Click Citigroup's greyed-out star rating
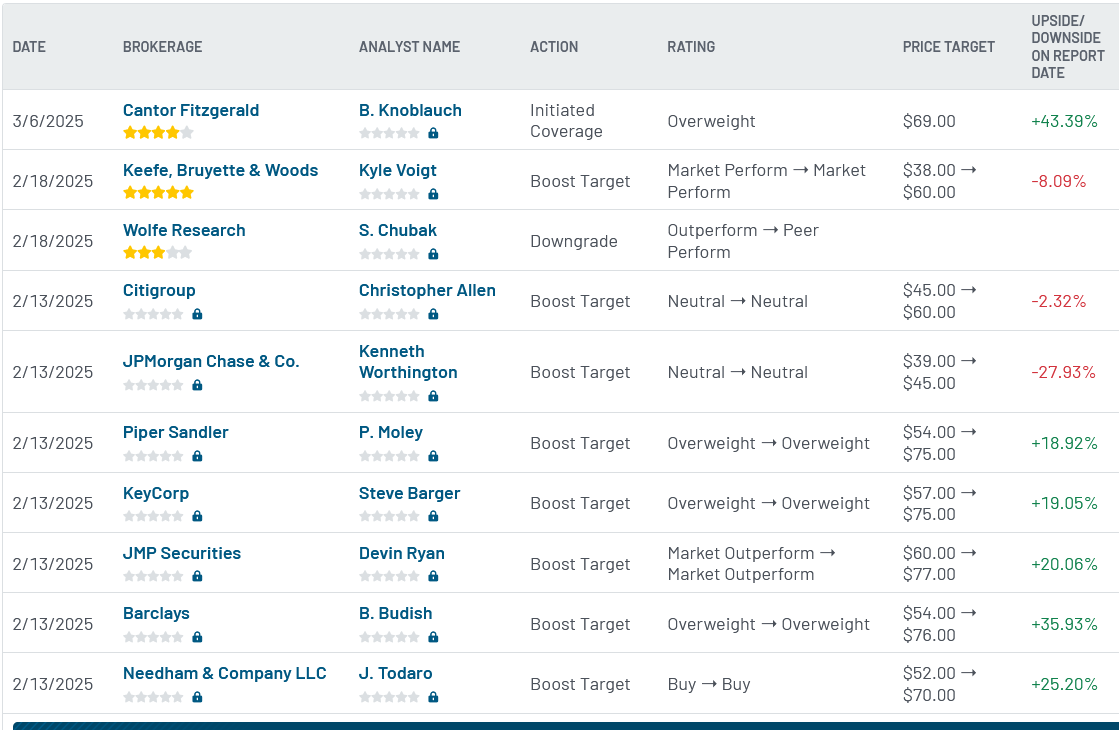Screen dimensions: 1119x730 [x=153, y=313]
